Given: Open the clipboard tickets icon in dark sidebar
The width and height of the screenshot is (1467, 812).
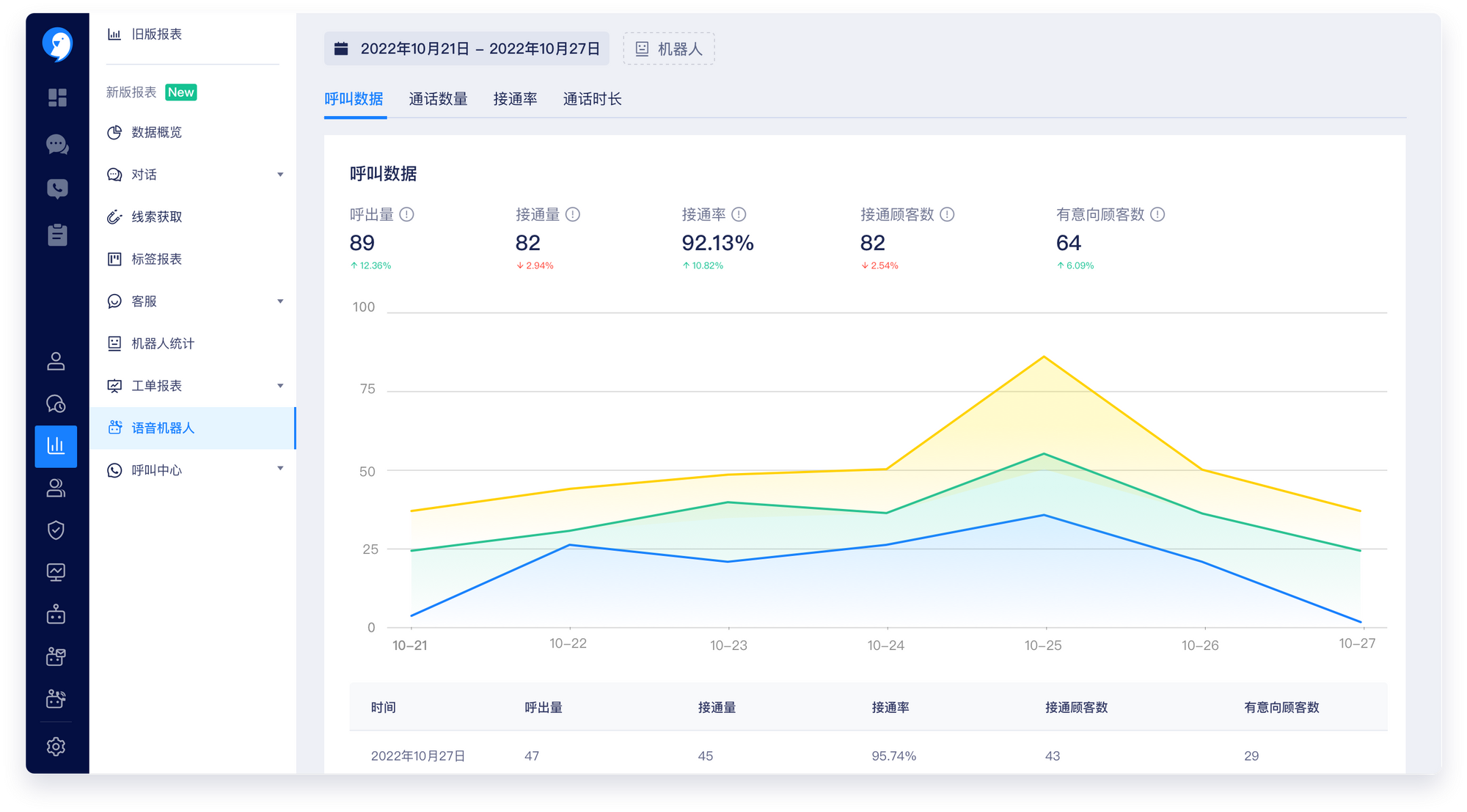Looking at the screenshot, I should (57, 235).
